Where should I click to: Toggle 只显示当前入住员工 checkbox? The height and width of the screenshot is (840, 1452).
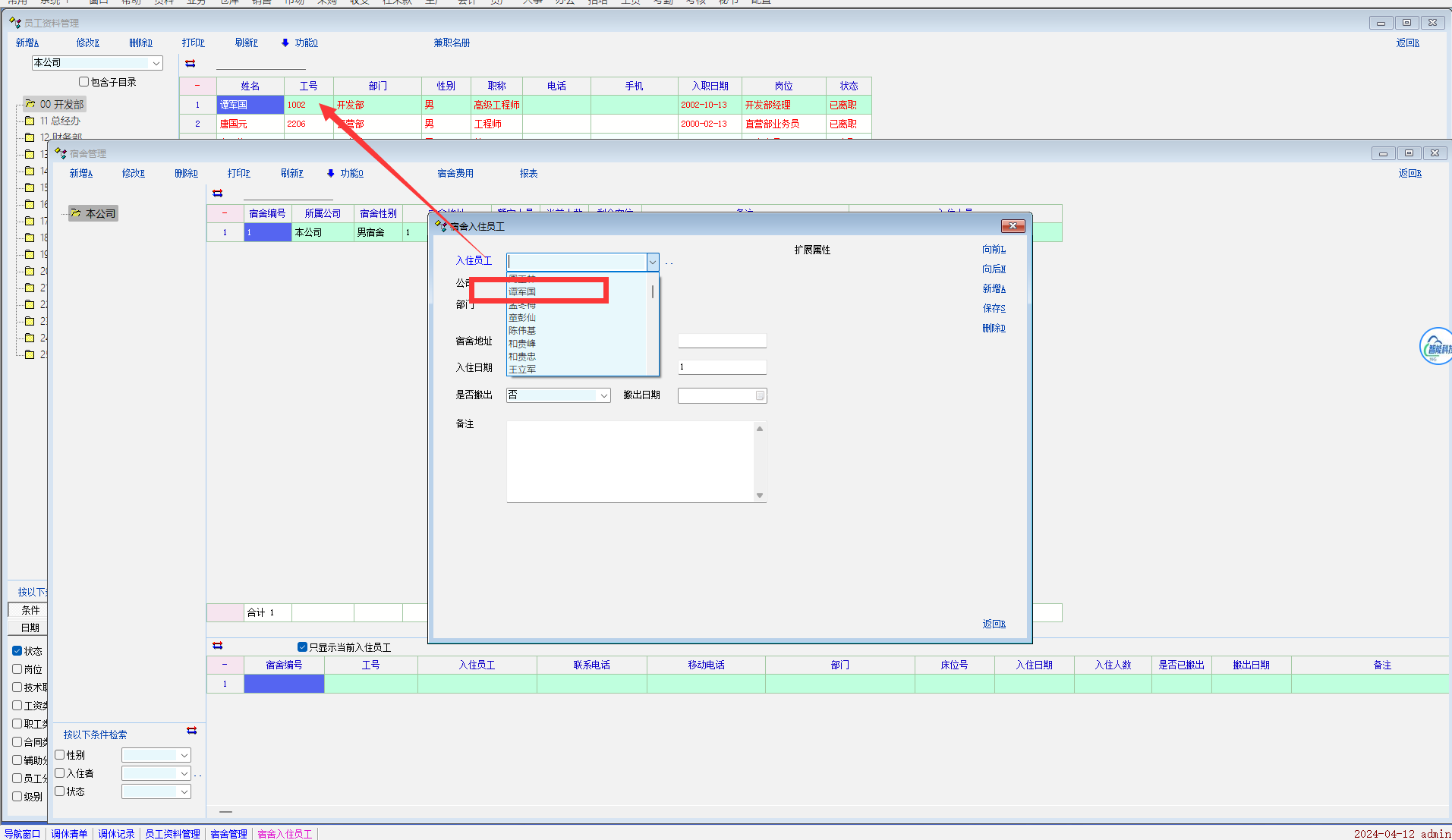(x=302, y=647)
